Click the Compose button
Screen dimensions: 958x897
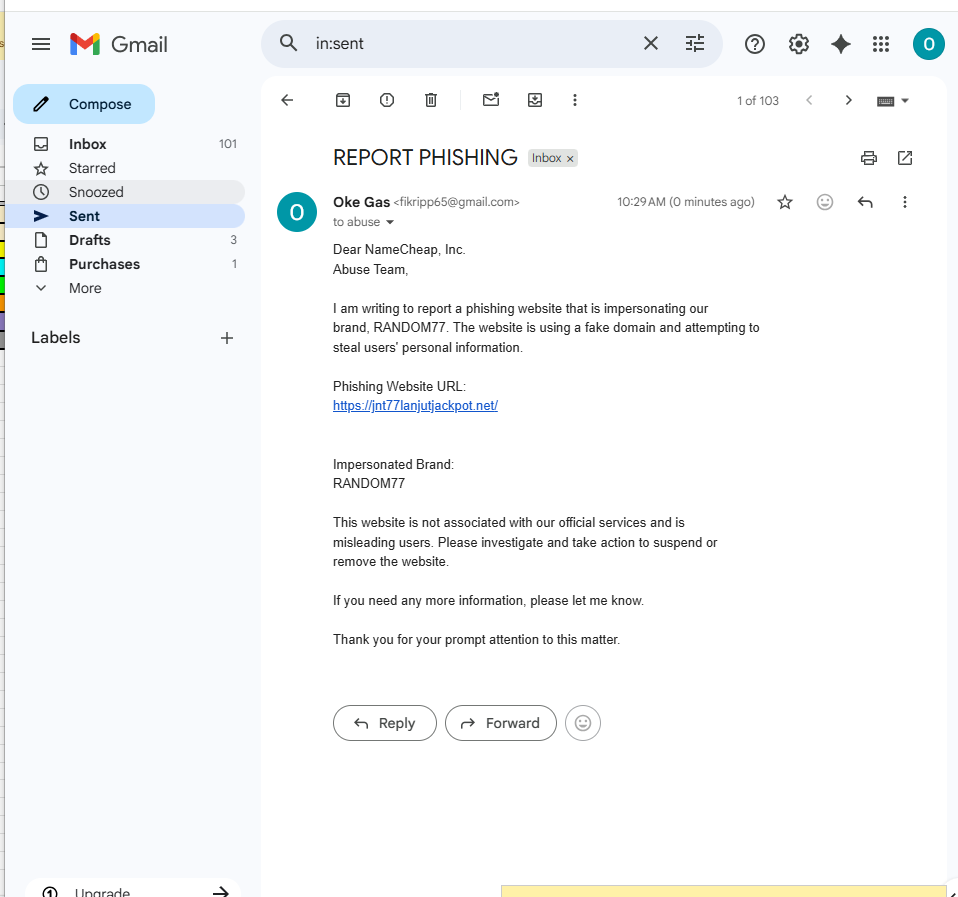(84, 104)
